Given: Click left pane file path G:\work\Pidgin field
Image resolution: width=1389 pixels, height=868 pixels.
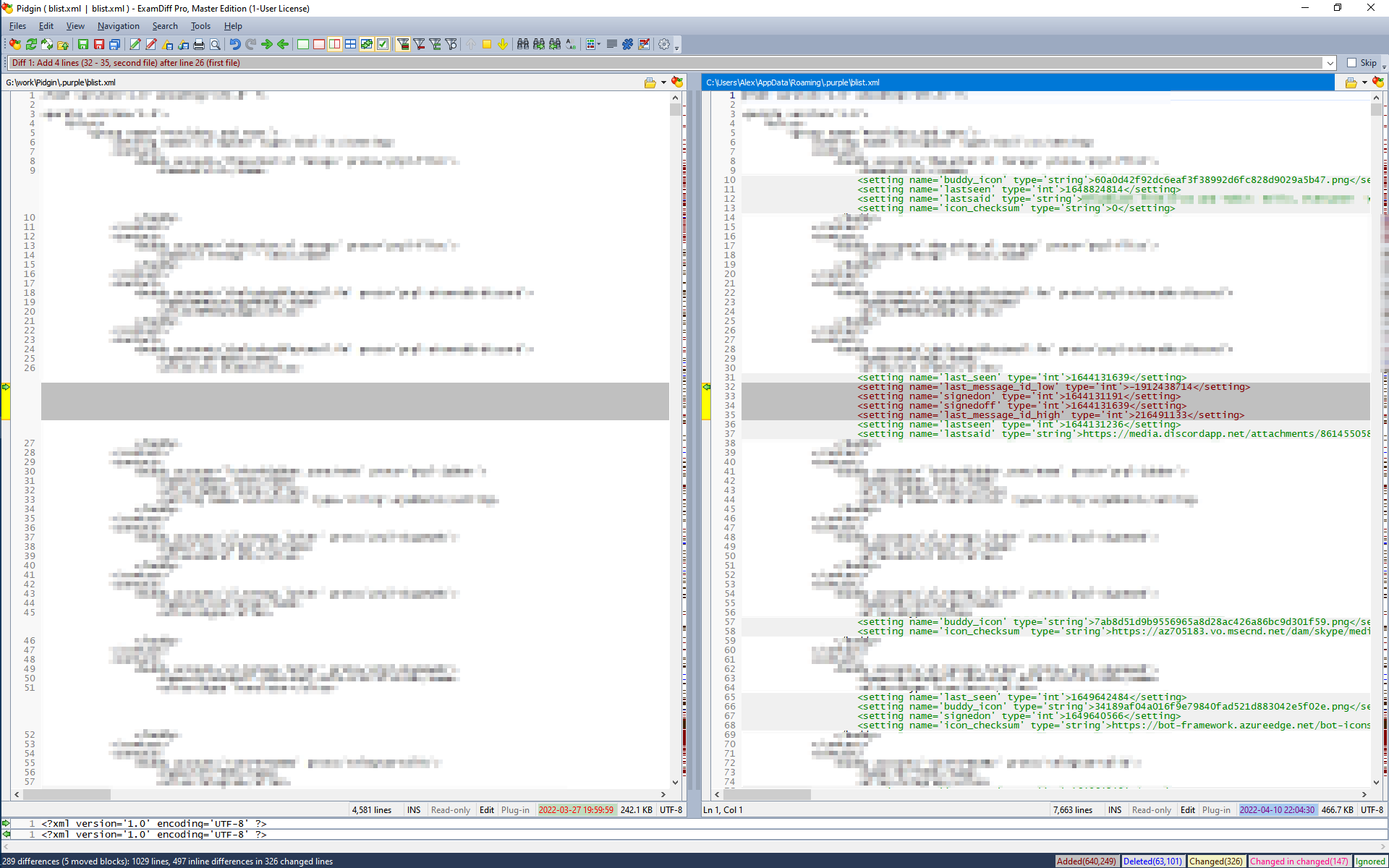Looking at the screenshot, I should tap(322, 82).
